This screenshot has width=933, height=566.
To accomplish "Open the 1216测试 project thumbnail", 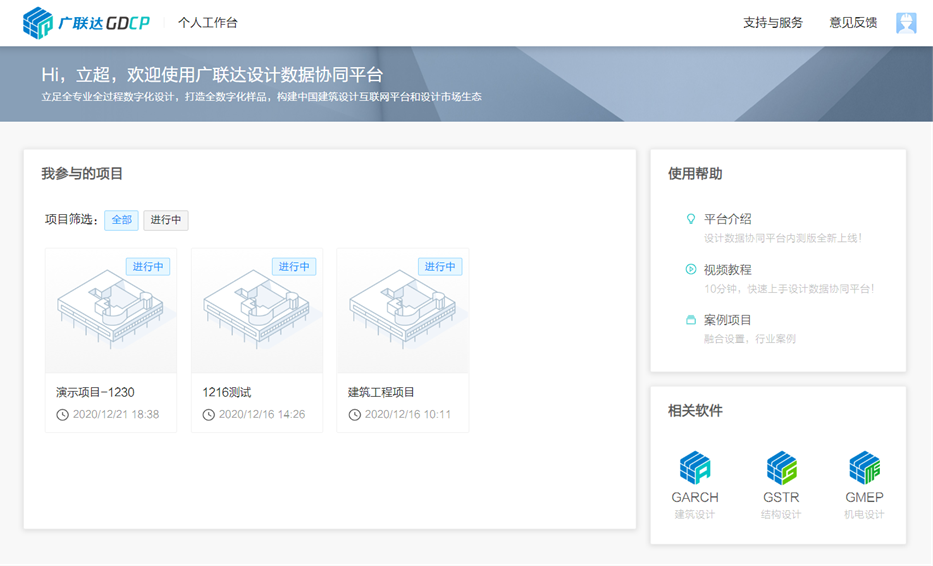I will 257,311.
